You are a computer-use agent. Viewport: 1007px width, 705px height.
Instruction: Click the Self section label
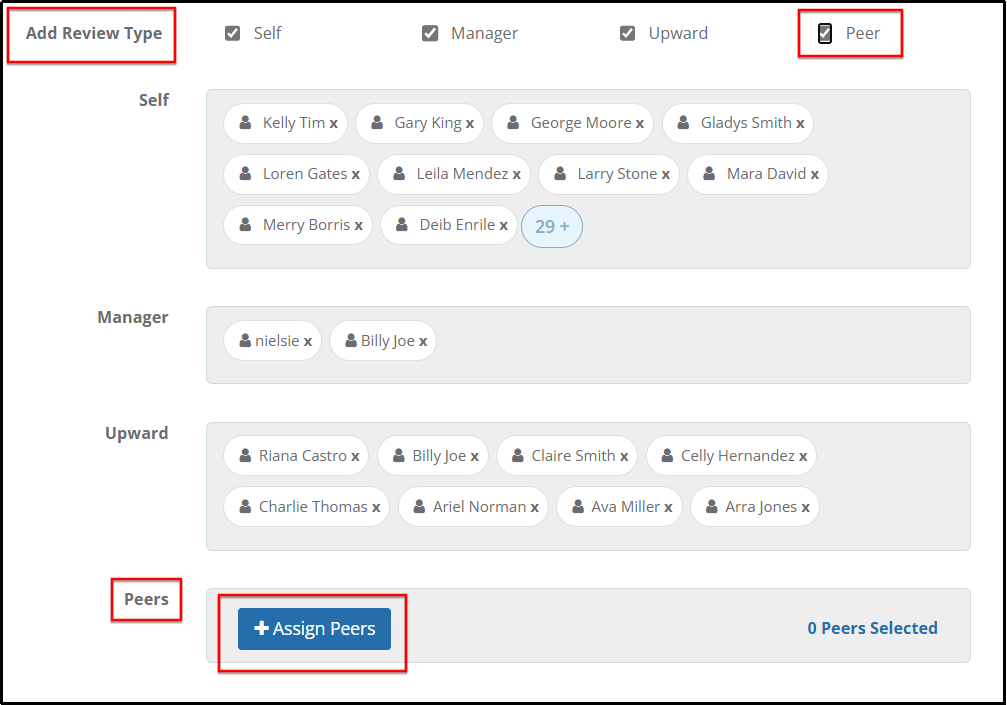tap(154, 100)
